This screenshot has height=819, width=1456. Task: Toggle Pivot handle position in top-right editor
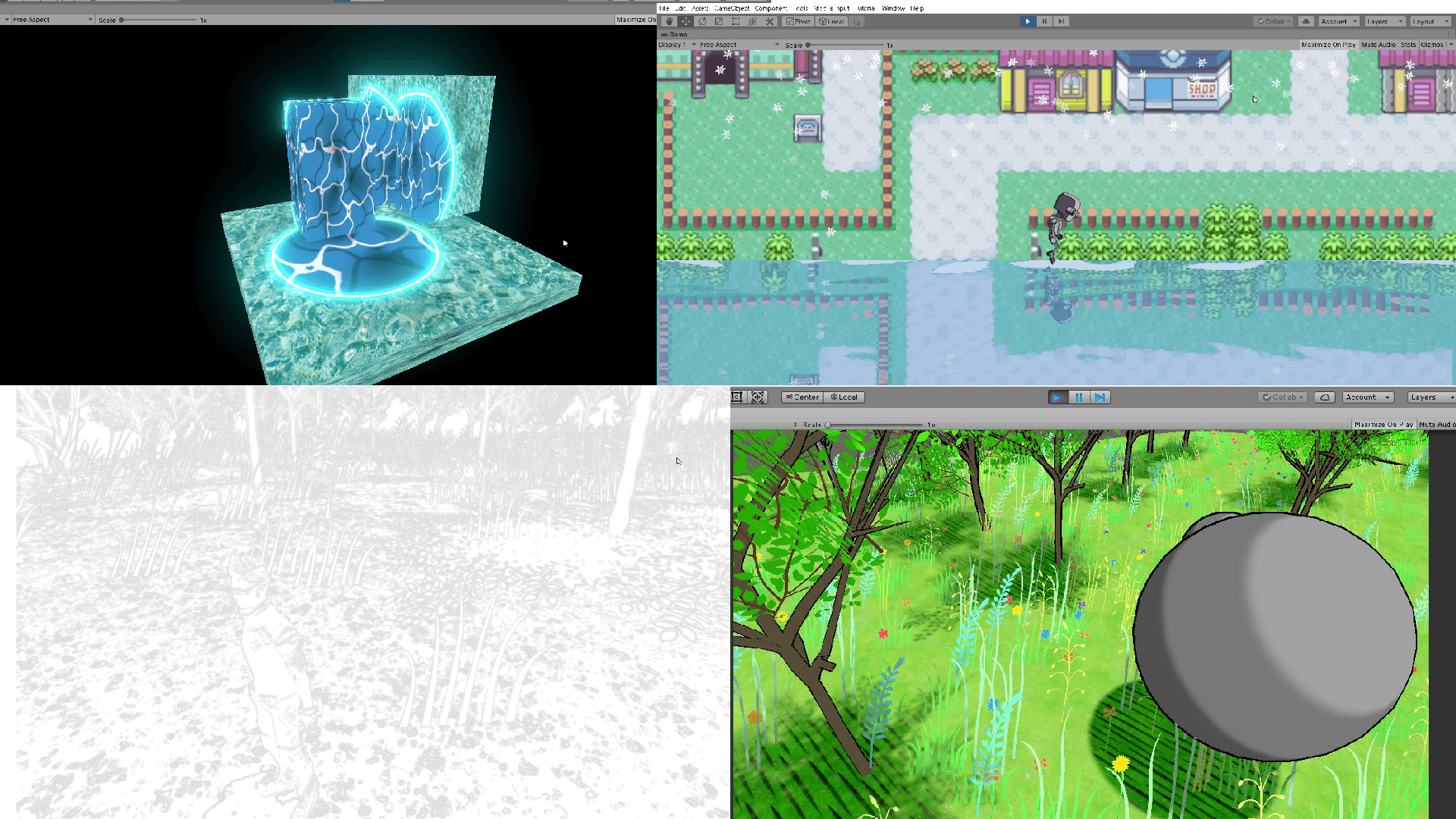(x=799, y=21)
